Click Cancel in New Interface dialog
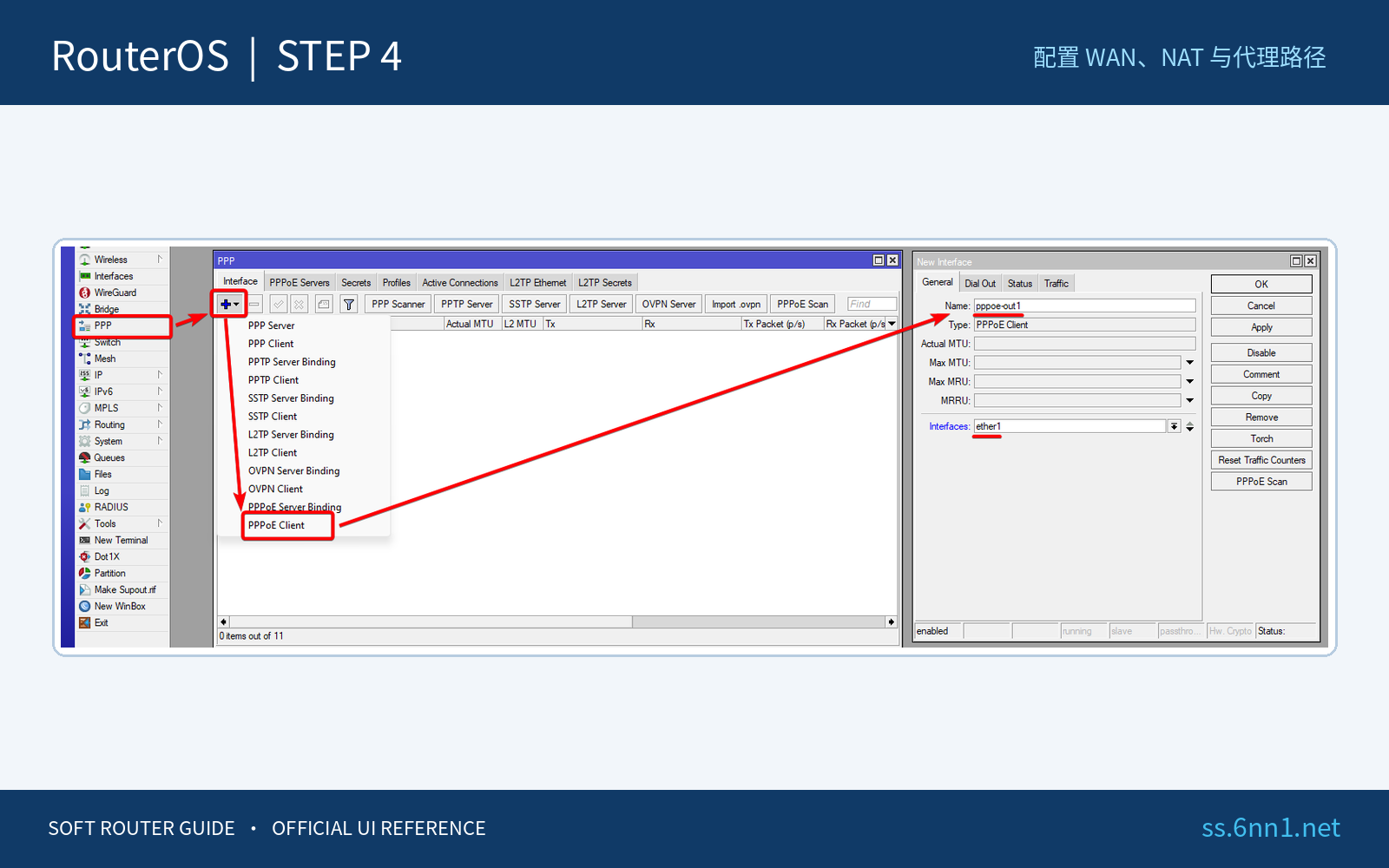 point(1261,306)
